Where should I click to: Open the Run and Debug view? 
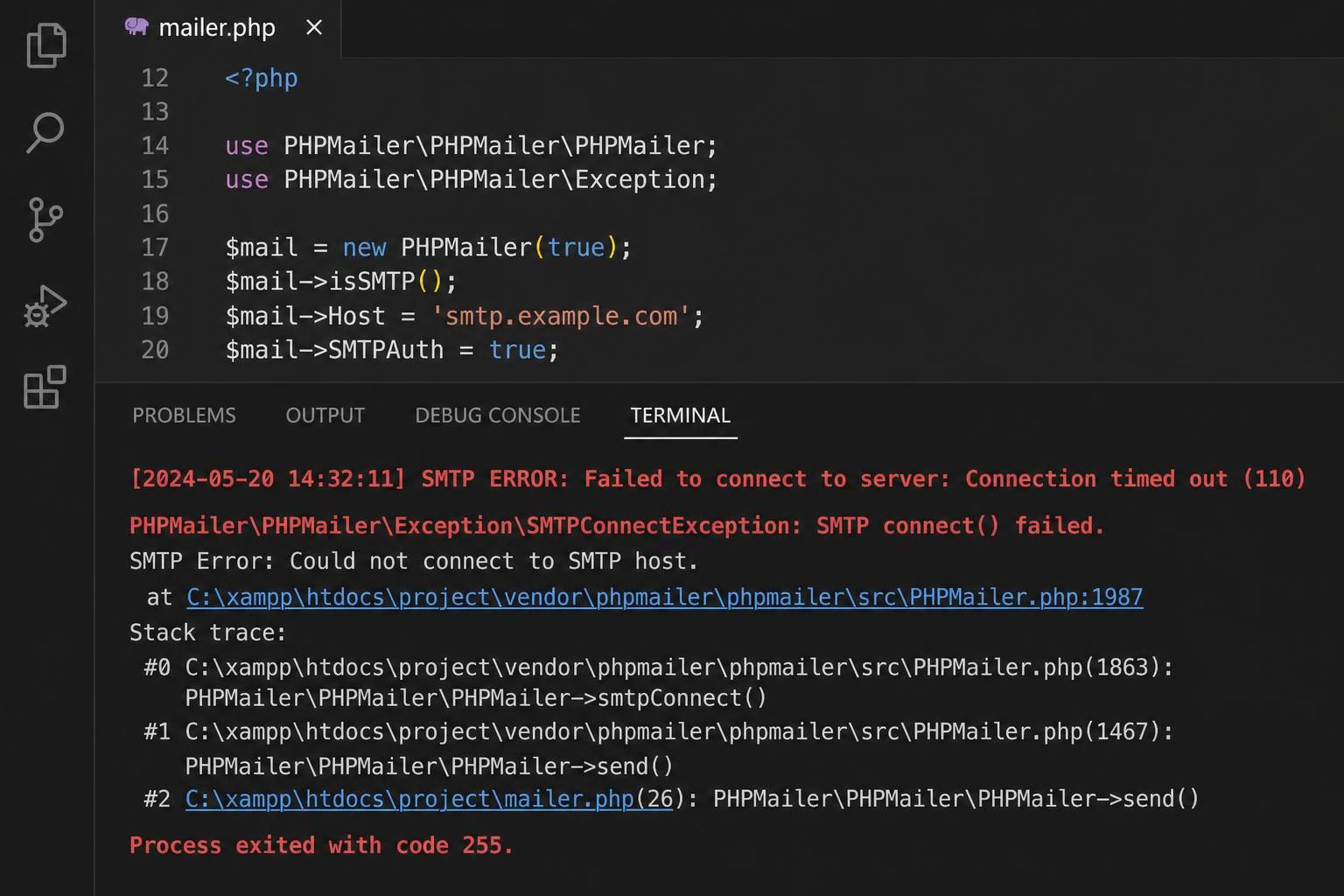45,306
